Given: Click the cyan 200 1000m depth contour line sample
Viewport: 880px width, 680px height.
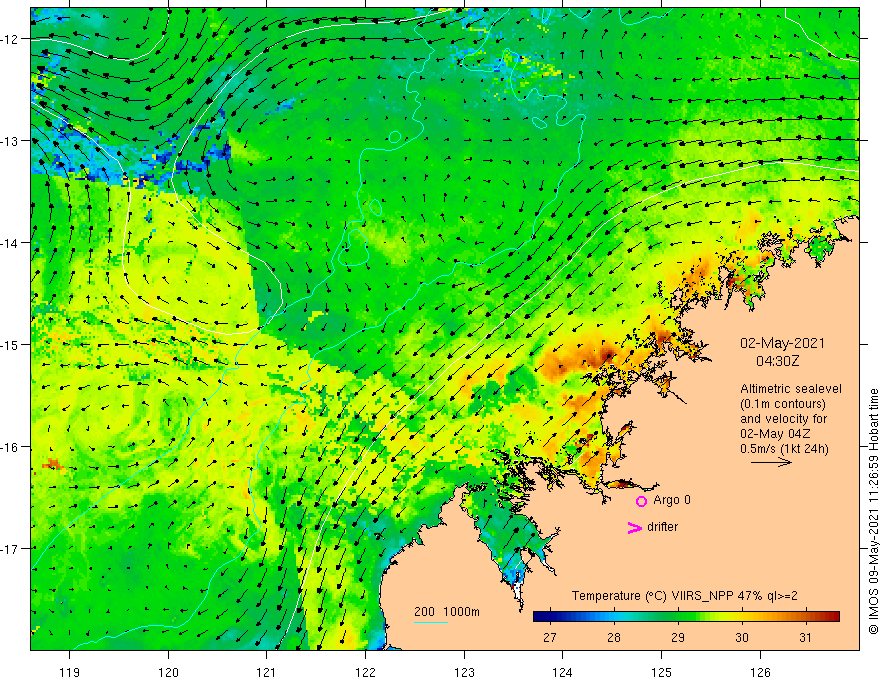Looking at the screenshot, I should coord(431,622).
